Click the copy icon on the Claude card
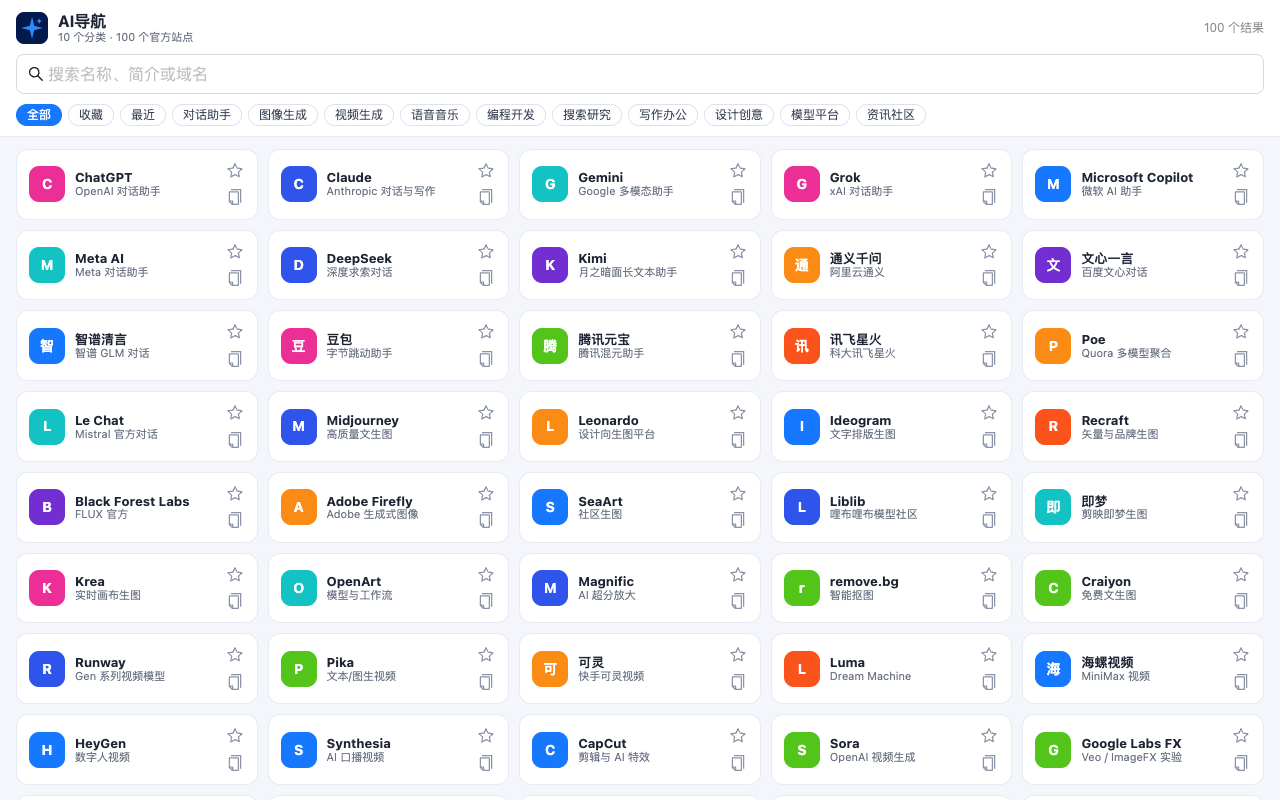Viewport: 1280px width, 800px height. point(486,197)
